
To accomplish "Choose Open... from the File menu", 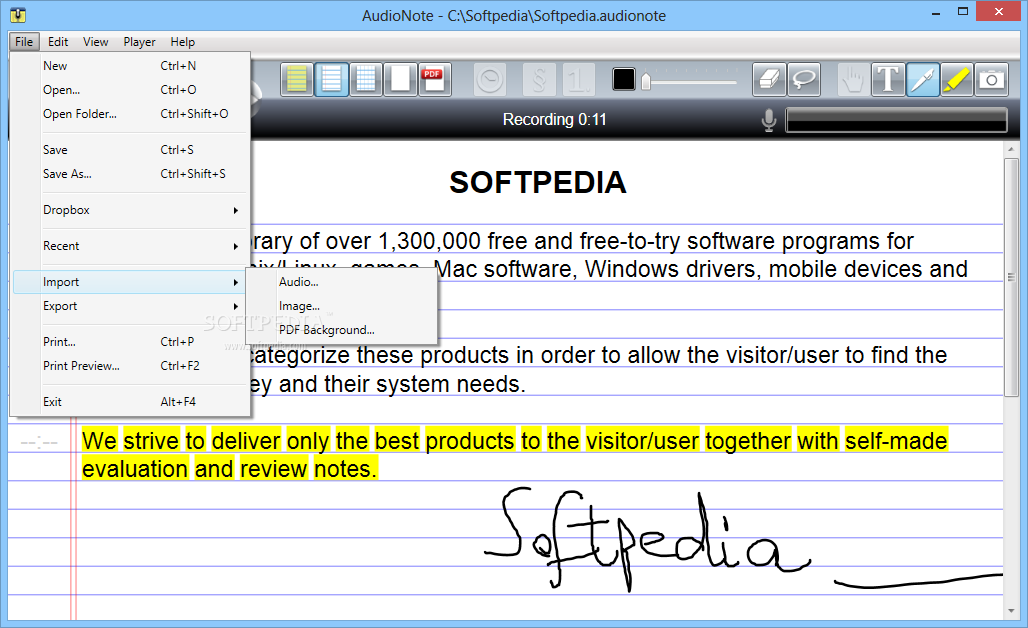I will (131, 90).
